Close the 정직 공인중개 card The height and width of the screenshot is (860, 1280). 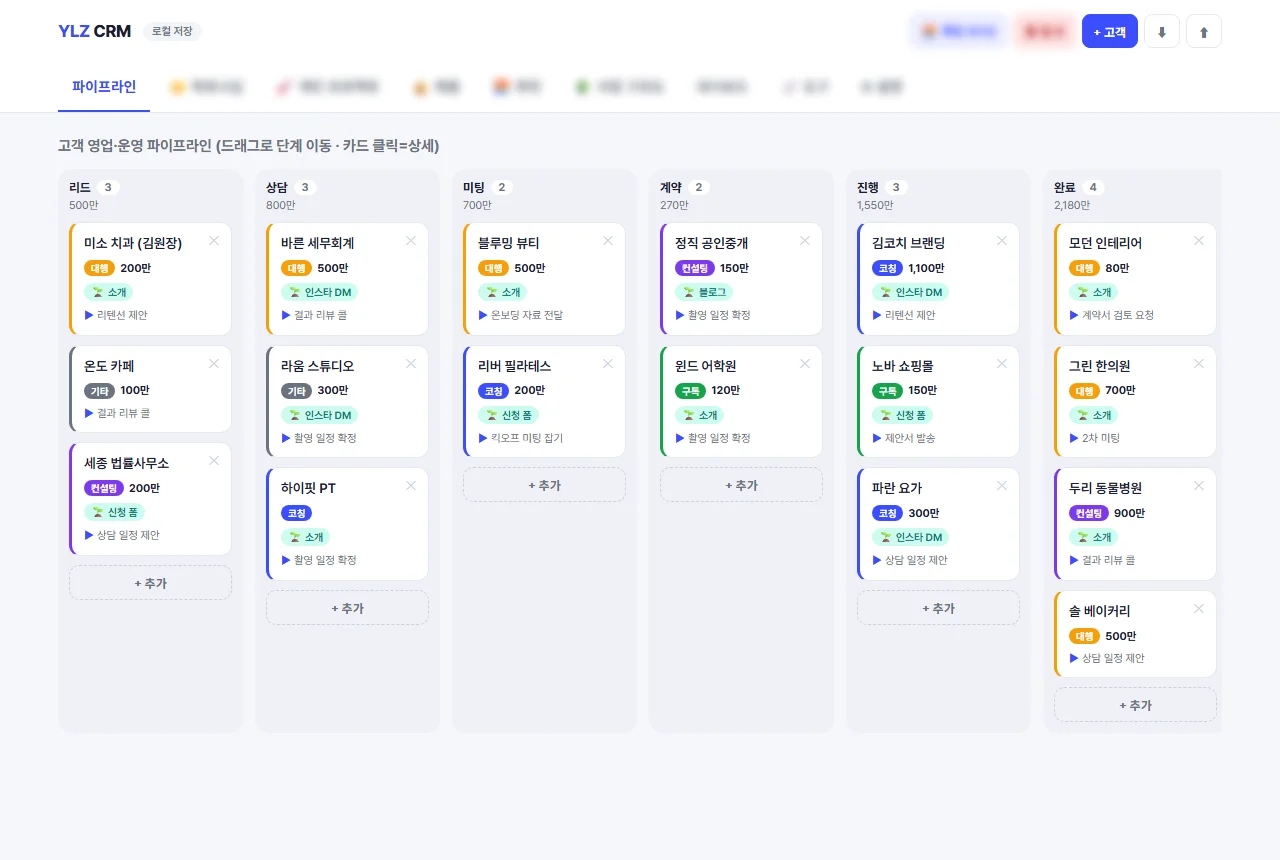805,241
